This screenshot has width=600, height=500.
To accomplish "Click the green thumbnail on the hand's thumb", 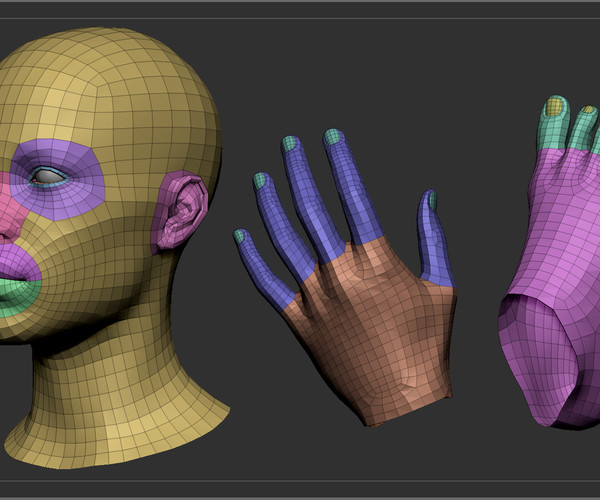I will [x=433, y=200].
